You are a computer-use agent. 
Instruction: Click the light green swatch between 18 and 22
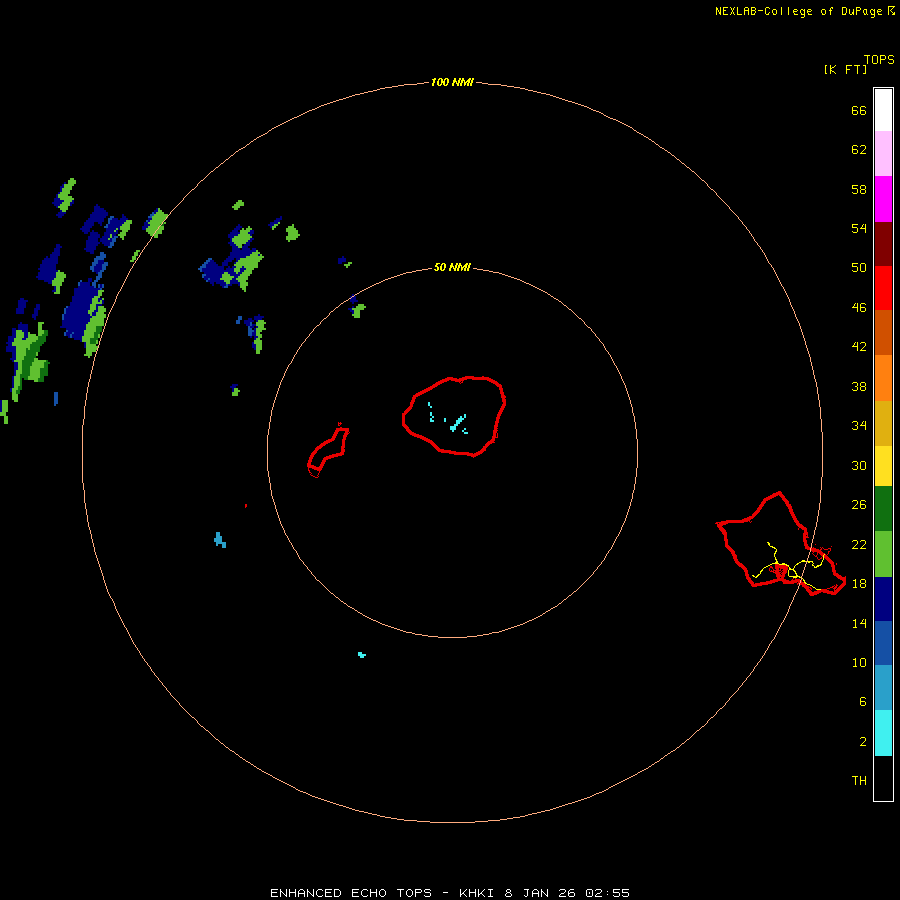tap(883, 554)
